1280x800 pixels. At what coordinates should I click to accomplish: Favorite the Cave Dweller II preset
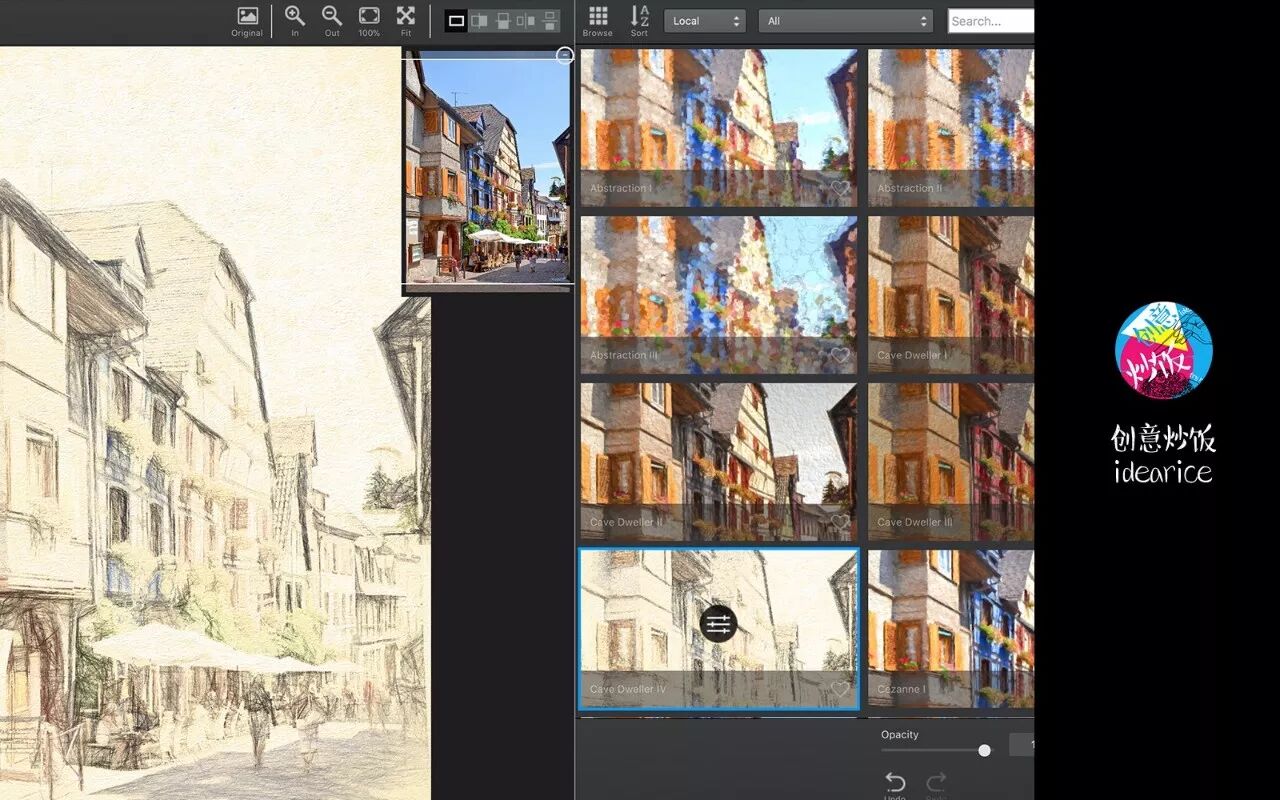tap(840, 522)
